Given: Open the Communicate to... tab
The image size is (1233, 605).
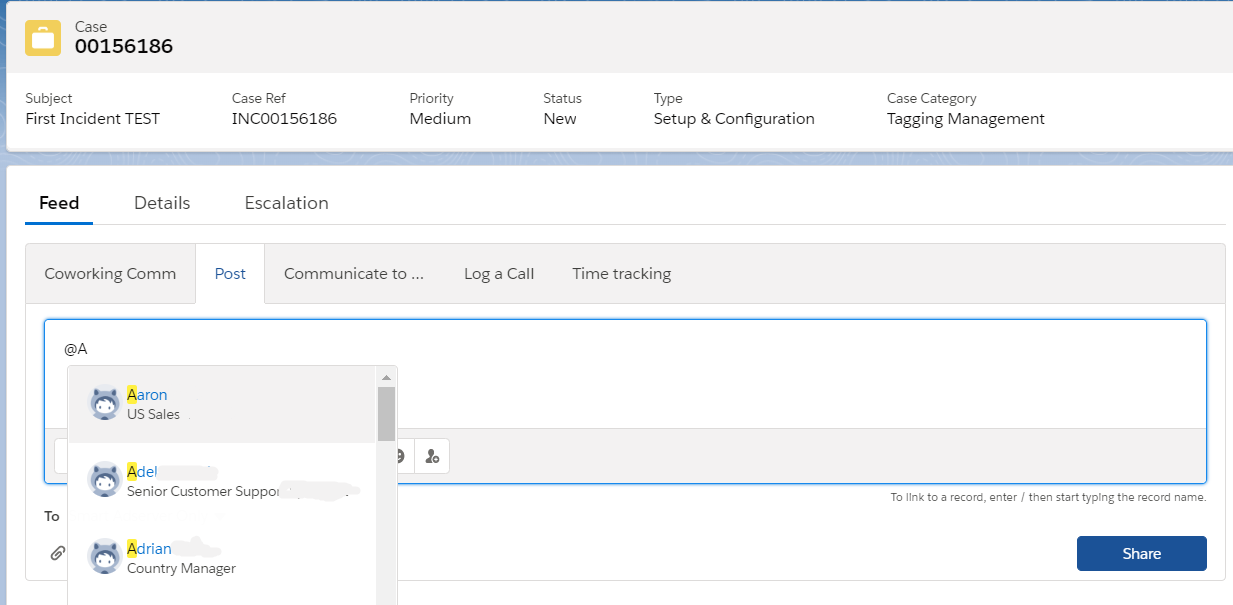Looking at the screenshot, I should [354, 274].
